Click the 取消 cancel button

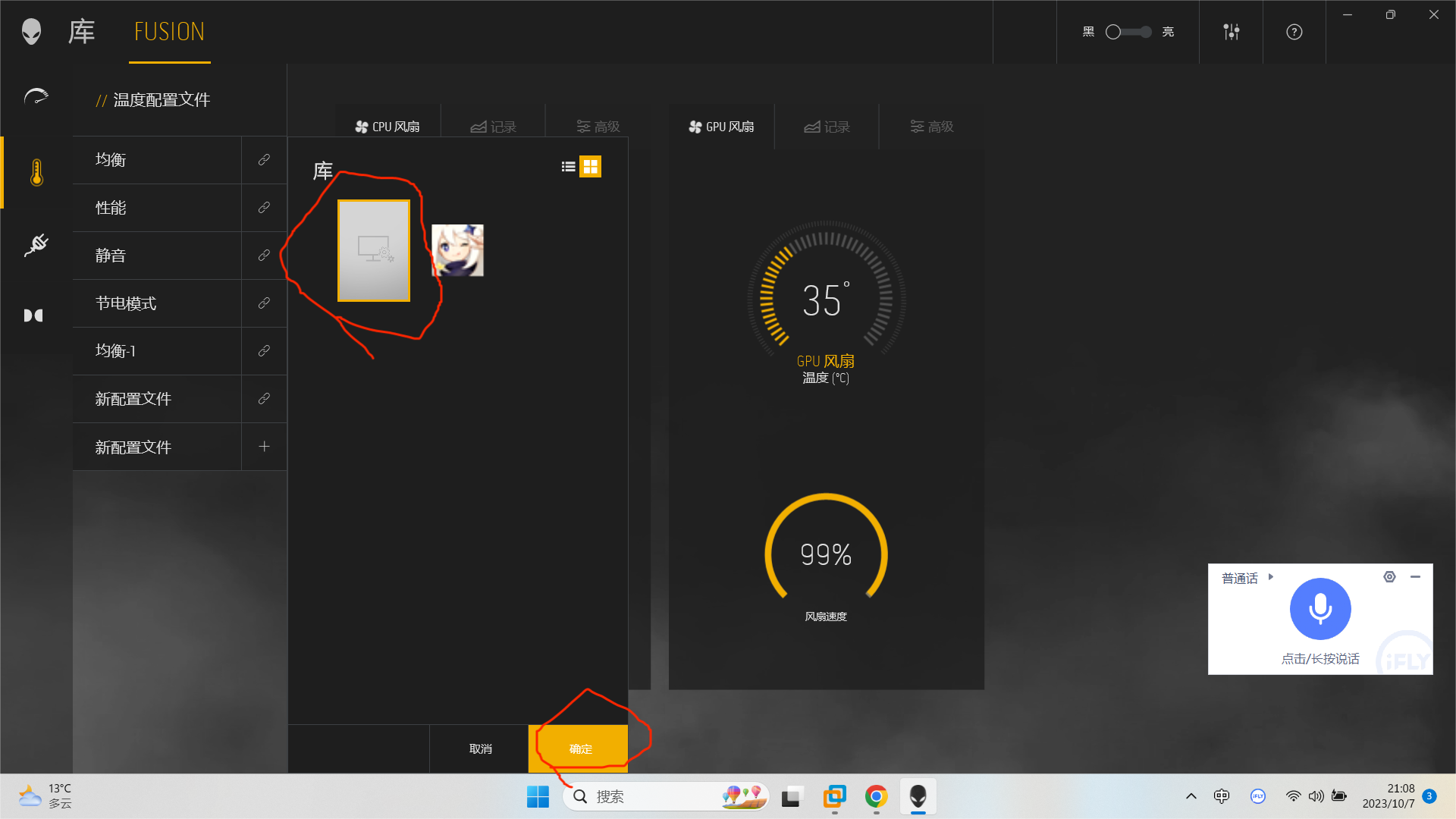480,748
